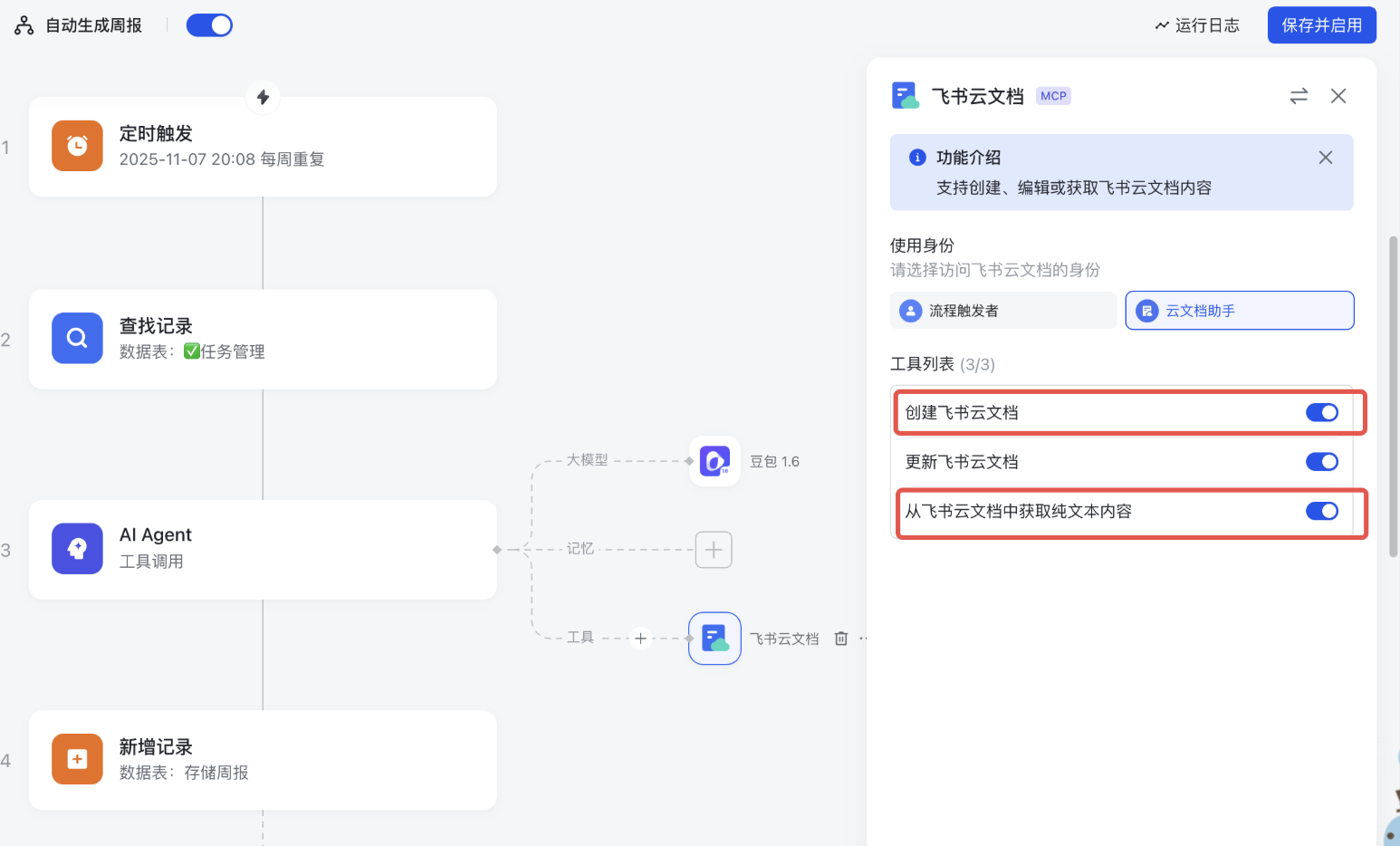Viewport: 1400px width, 846px height.
Task: Click the swap icon in panel header
Action: tap(1299, 96)
